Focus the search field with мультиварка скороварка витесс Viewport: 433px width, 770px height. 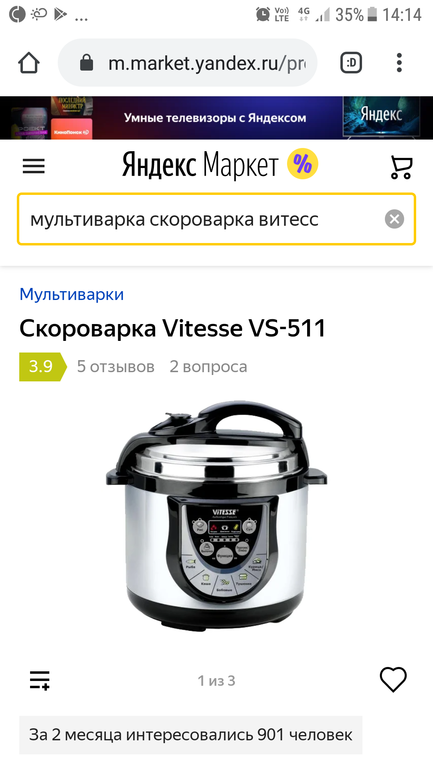(216, 219)
